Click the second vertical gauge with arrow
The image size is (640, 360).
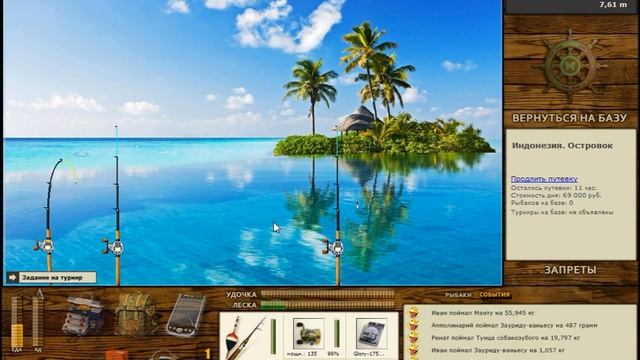click(x=38, y=321)
